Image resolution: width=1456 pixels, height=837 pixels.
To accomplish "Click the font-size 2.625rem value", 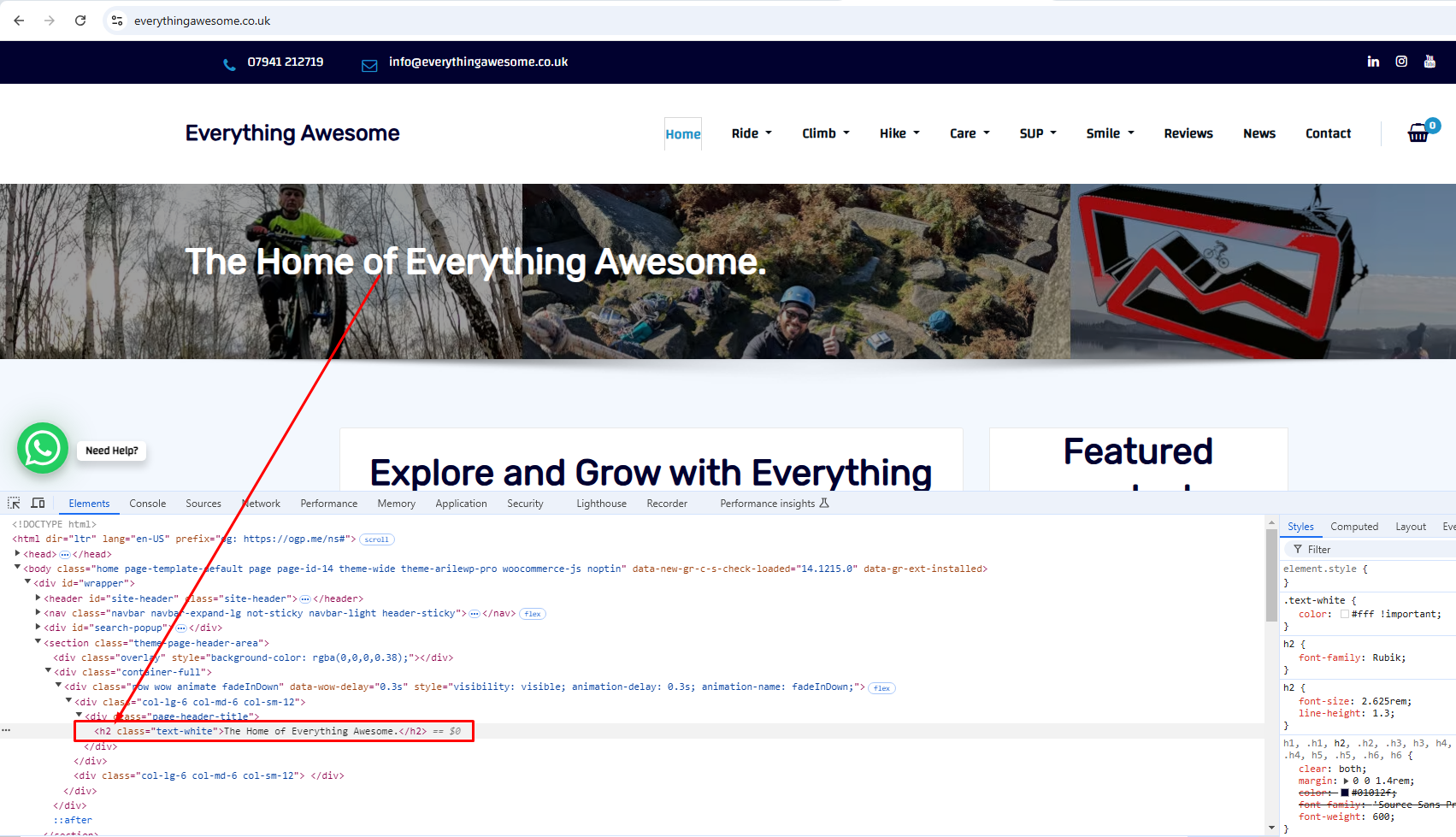I will point(1385,701).
